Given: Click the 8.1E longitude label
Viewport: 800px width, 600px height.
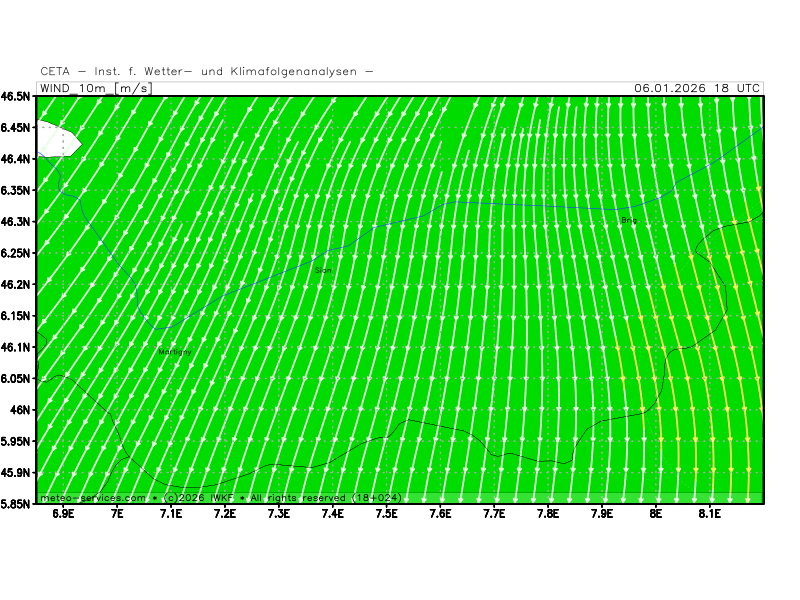Looking at the screenshot, I should pyautogui.click(x=709, y=515).
